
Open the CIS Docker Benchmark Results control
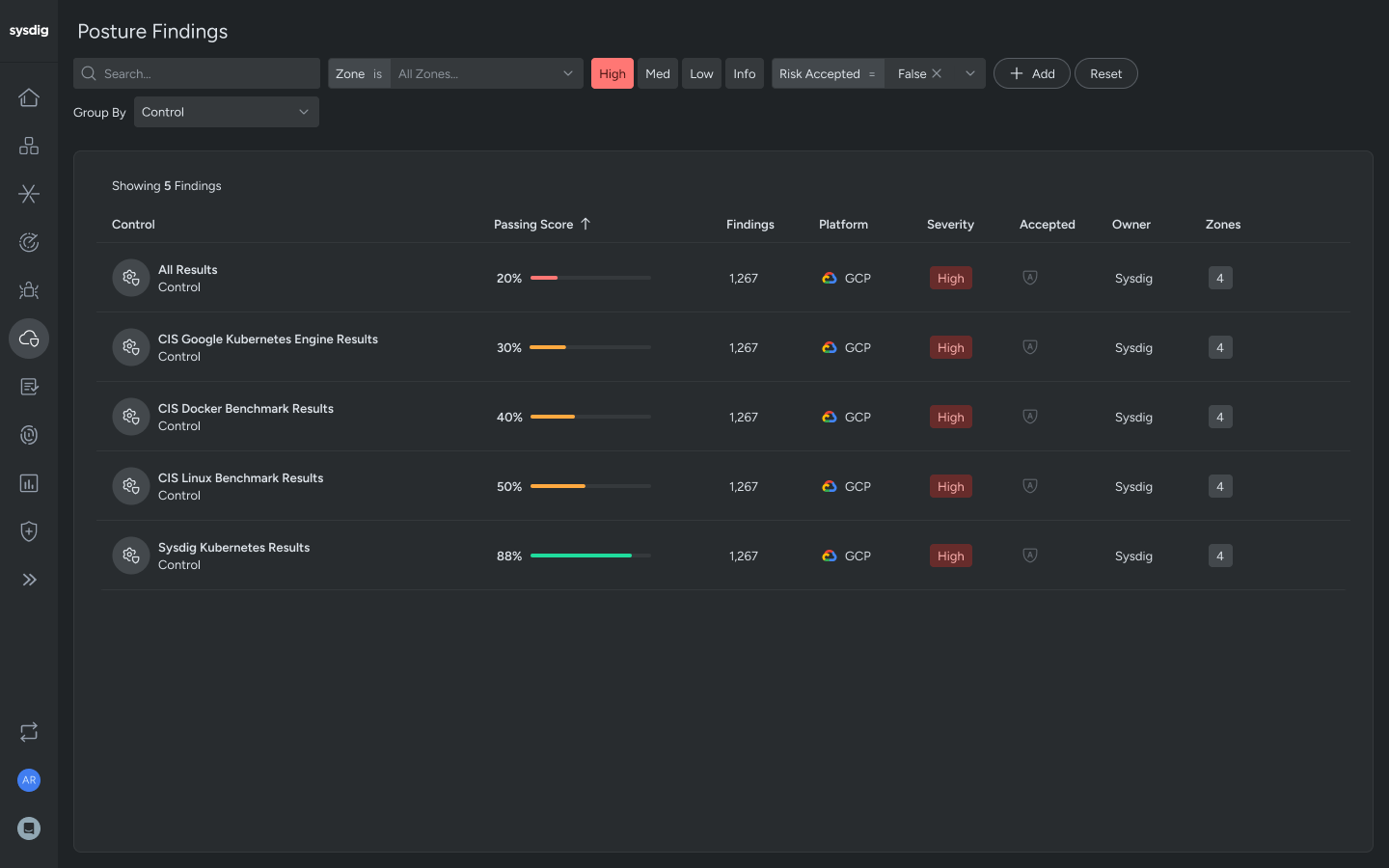pyautogui.click(x=245, y=408)
